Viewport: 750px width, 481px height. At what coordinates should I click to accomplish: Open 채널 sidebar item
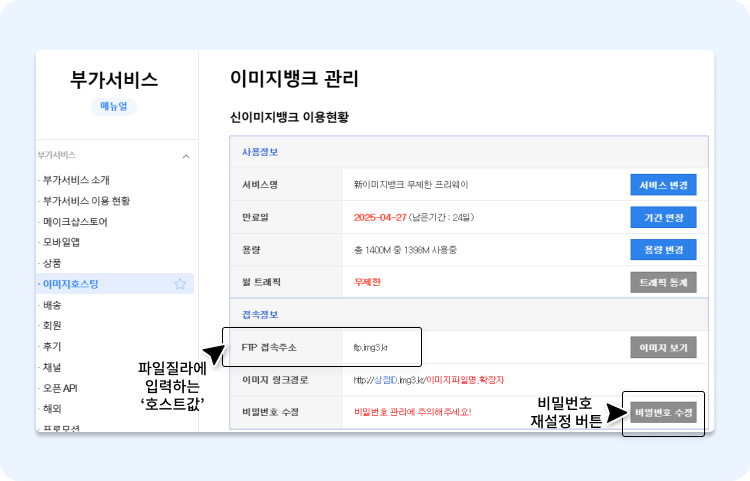click(52, 367)
